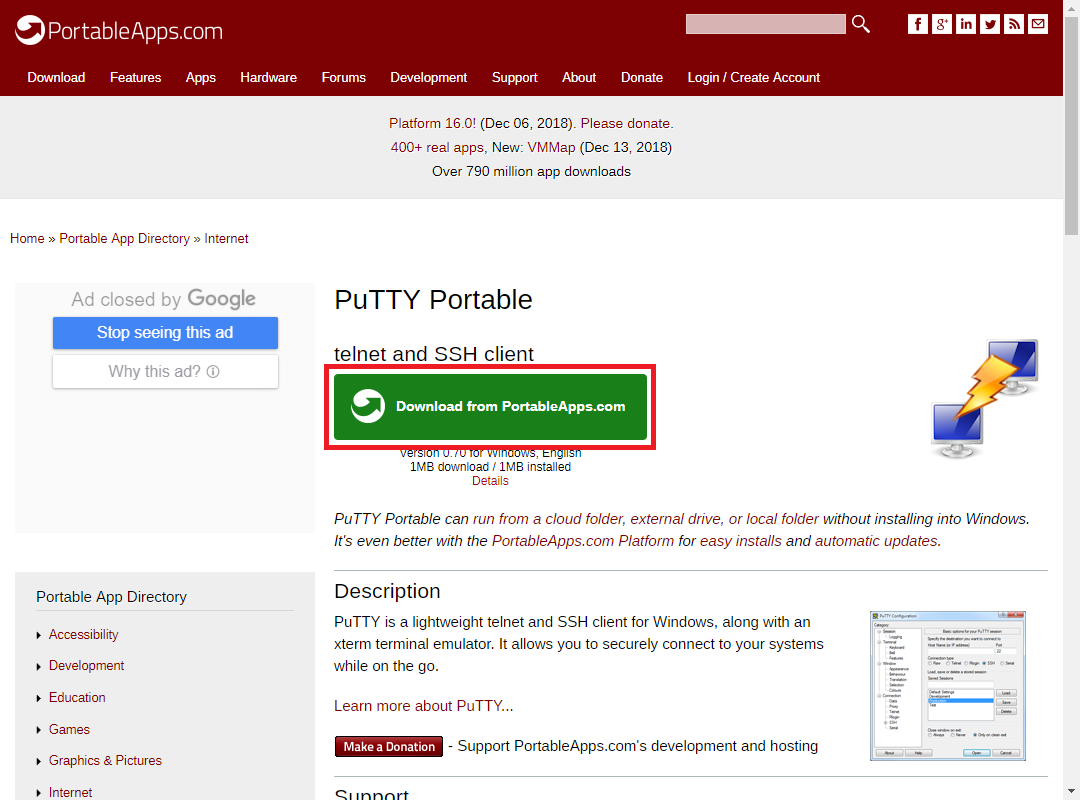Open the Forums menu
The height and width of the screenshot is (800, 1080).
click(344, 77)
